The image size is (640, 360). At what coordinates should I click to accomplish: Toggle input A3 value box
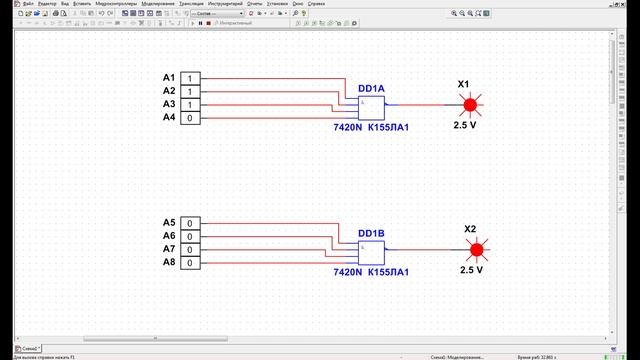tap(190, 105)
